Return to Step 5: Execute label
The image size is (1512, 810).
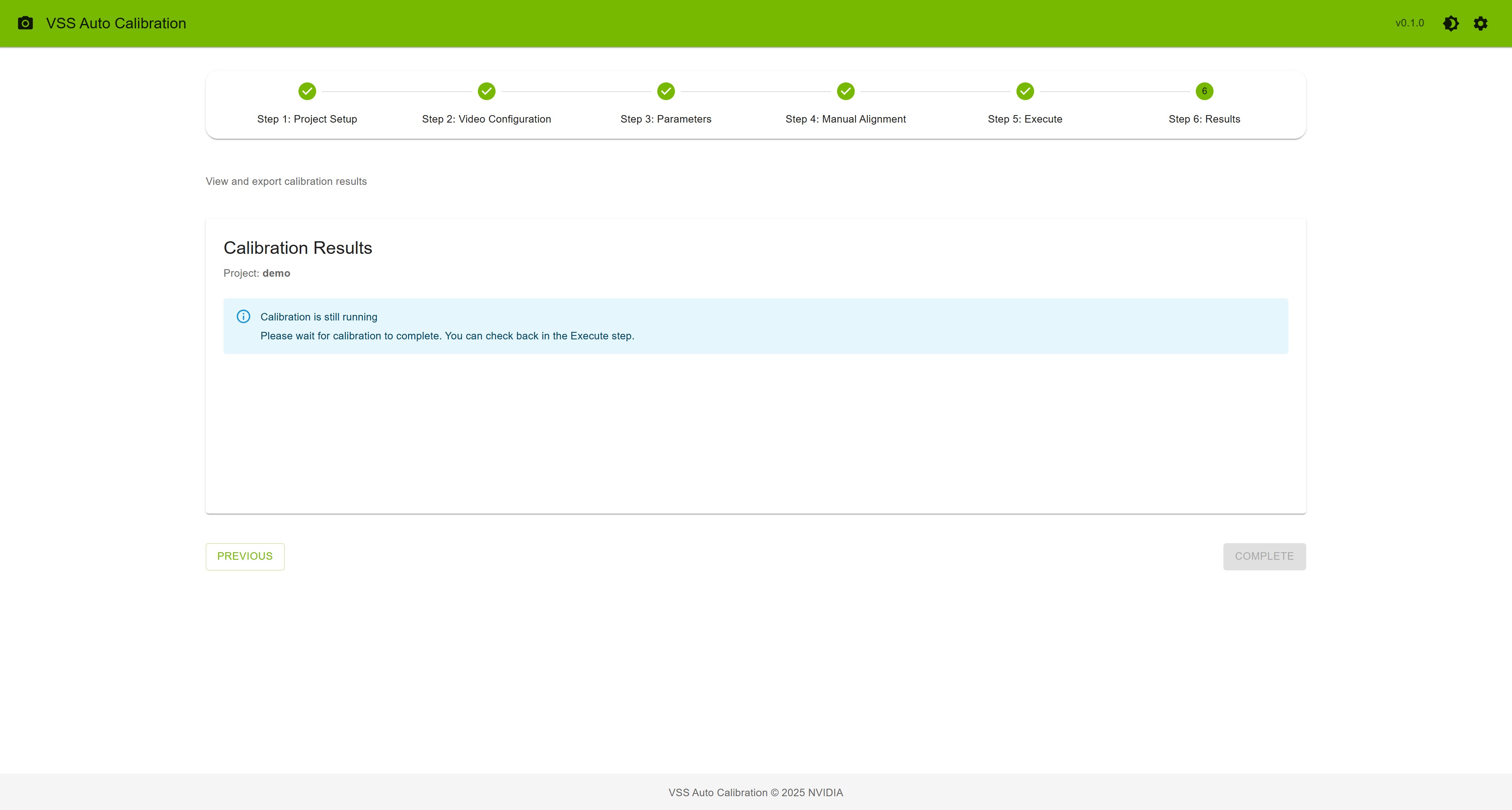point(1025,119)
